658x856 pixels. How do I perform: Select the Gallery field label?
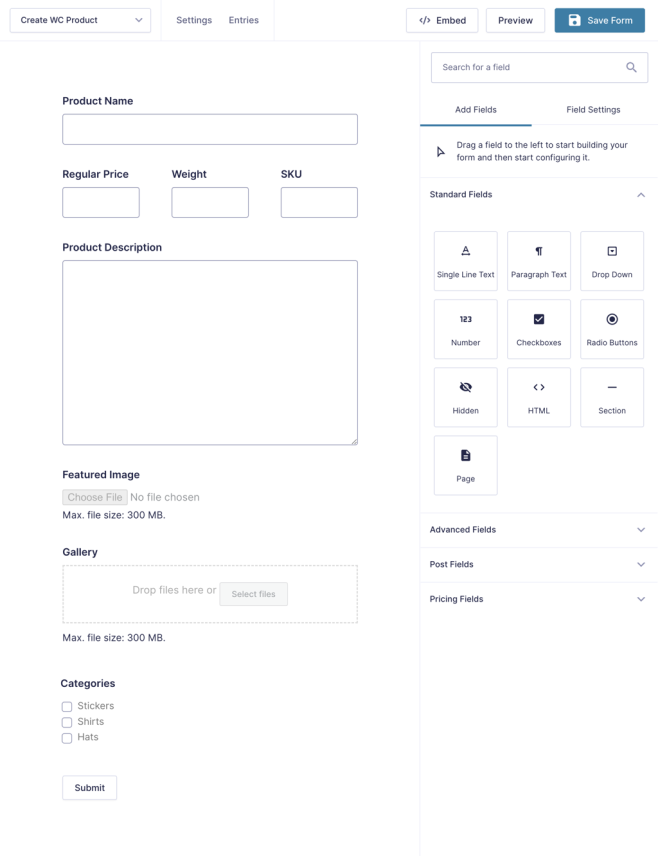tap(80, 552)
